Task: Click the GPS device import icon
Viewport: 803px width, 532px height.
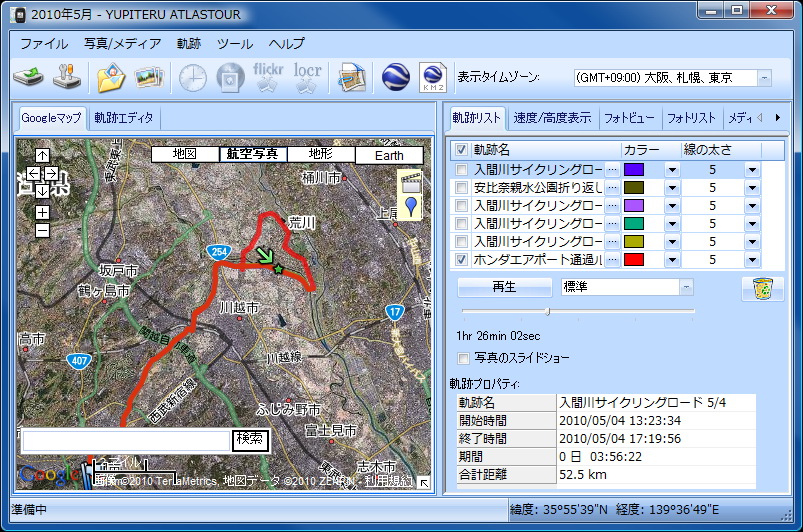Action: 28,77
